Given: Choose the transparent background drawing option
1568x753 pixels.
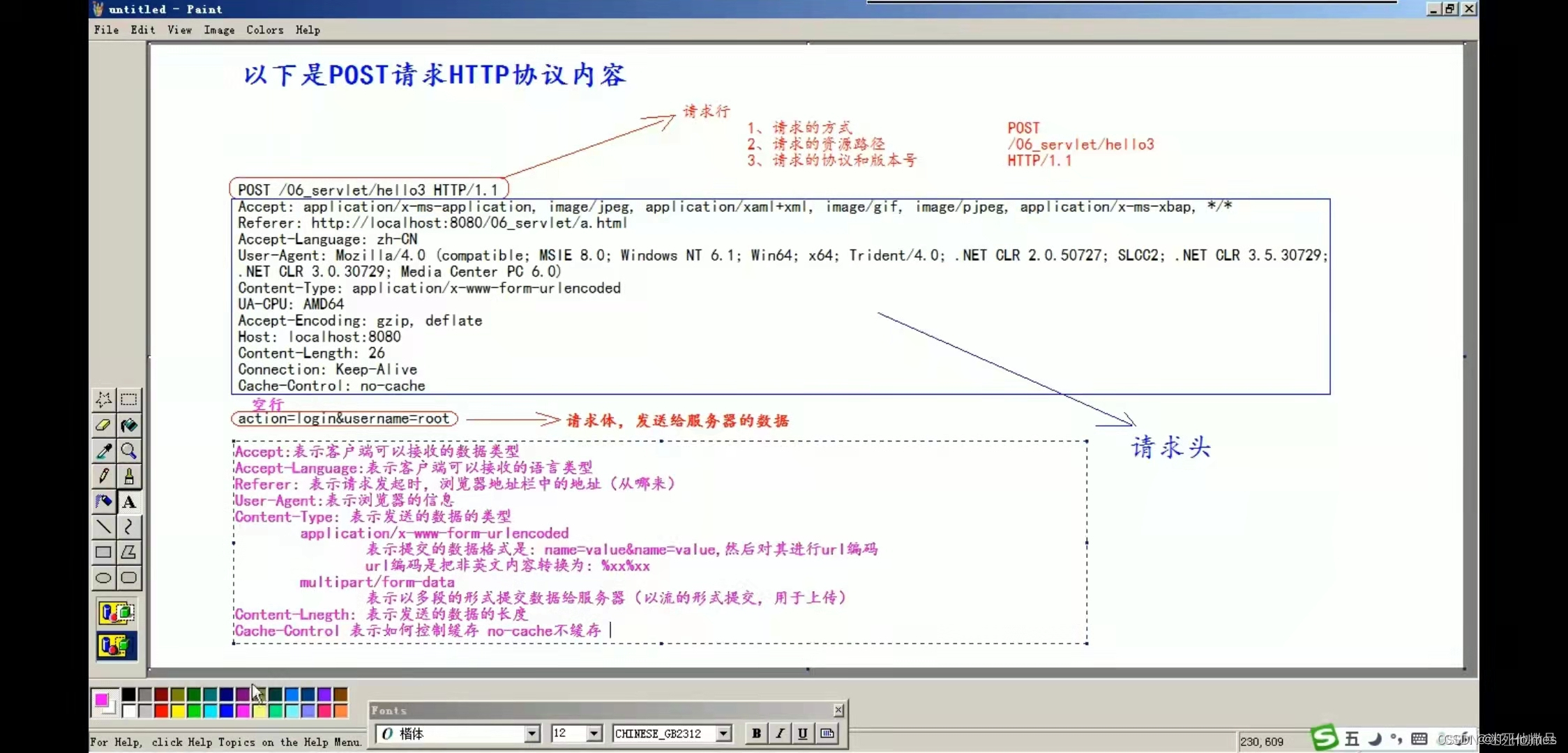Looking at the screenshot, I should pos(116,646).
